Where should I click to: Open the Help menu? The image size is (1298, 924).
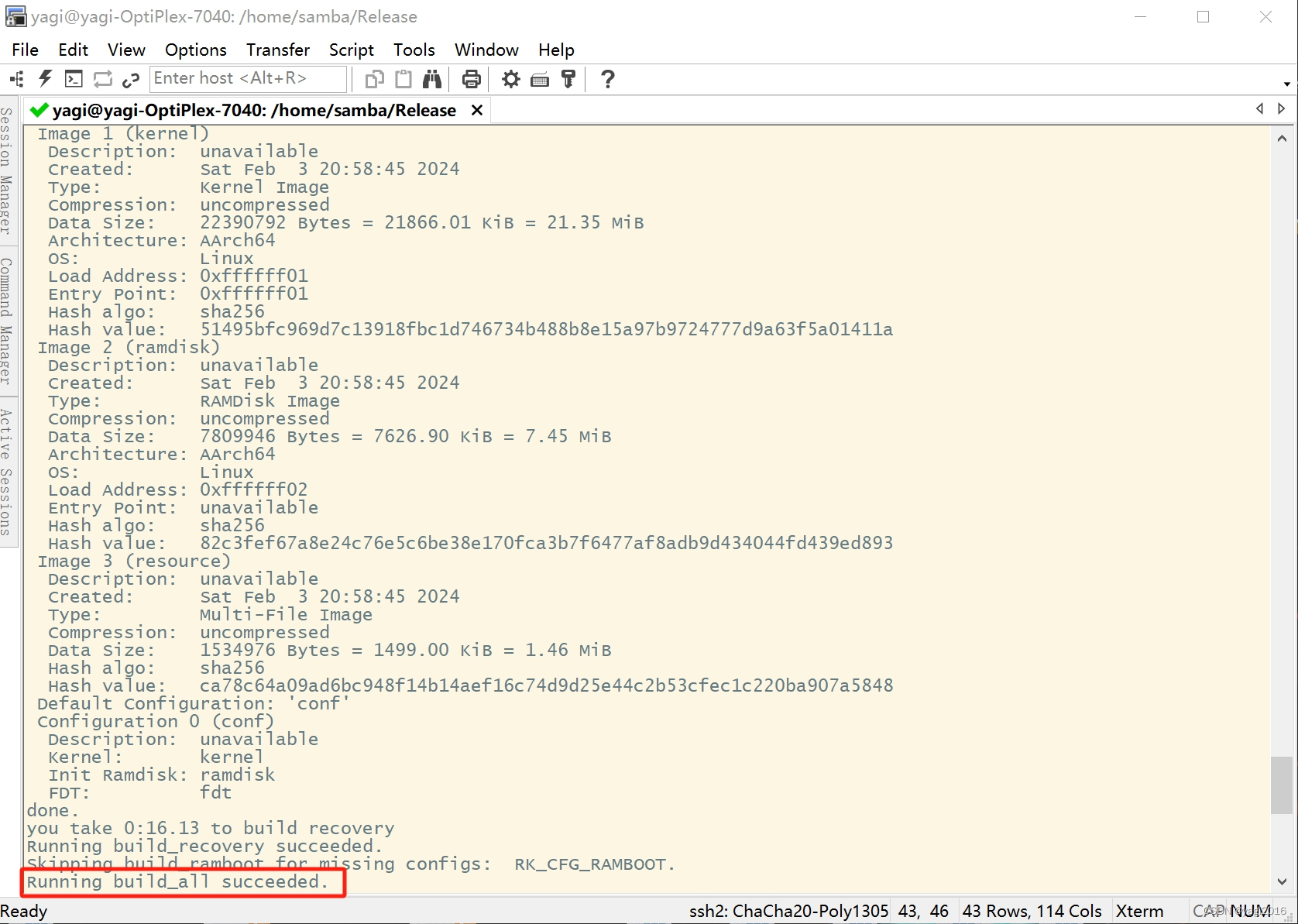coord(556,50)
